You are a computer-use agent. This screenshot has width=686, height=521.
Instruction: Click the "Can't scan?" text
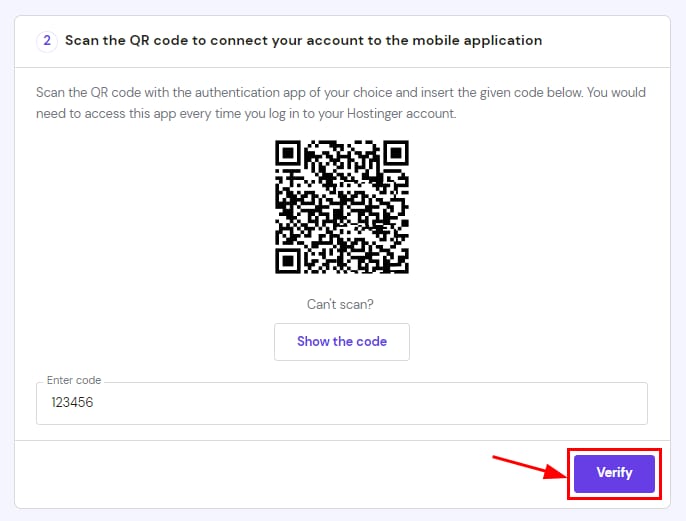[x=342, y=304]
